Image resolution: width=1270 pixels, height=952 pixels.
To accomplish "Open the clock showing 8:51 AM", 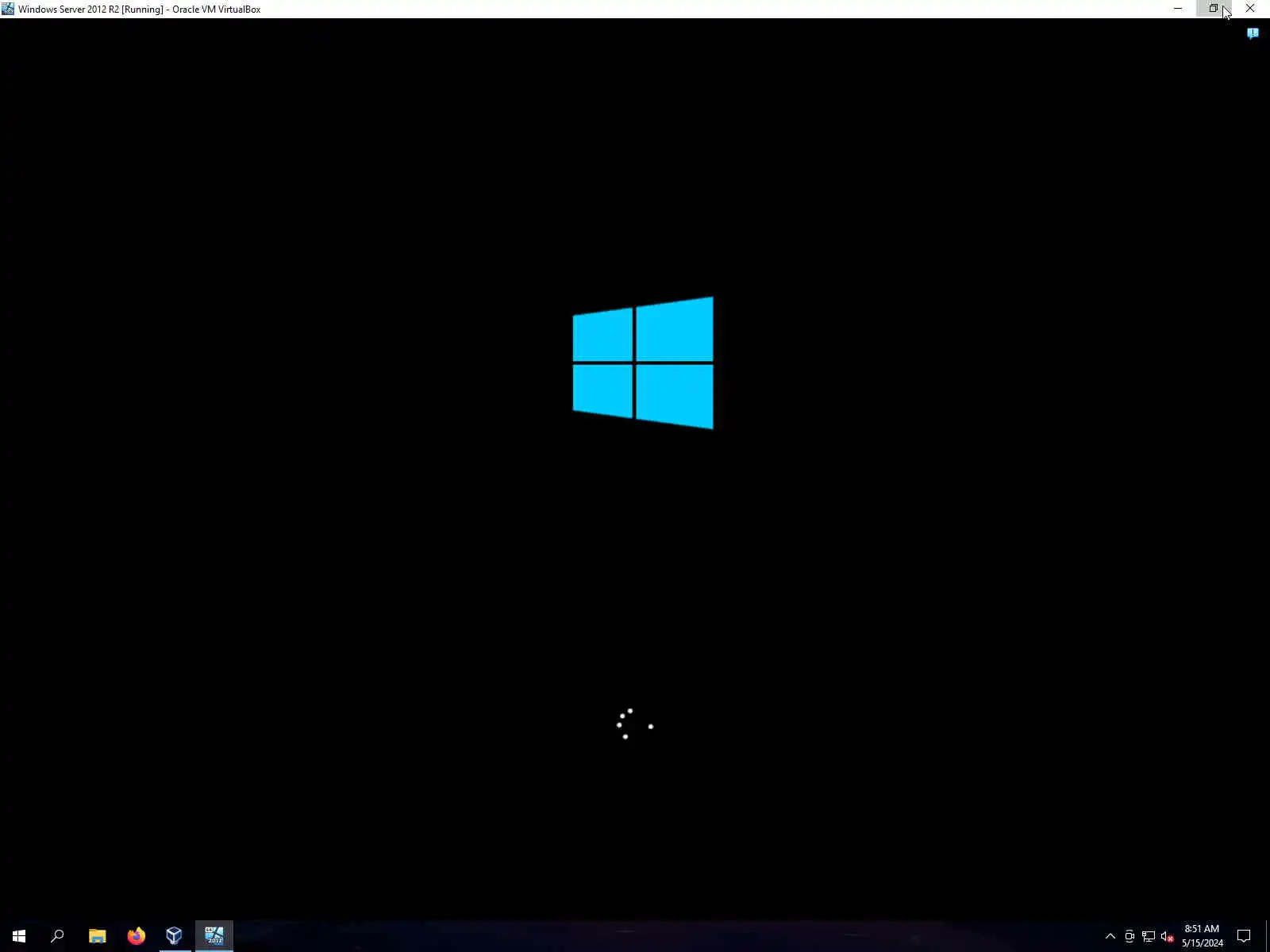I will pos(1203,936).
